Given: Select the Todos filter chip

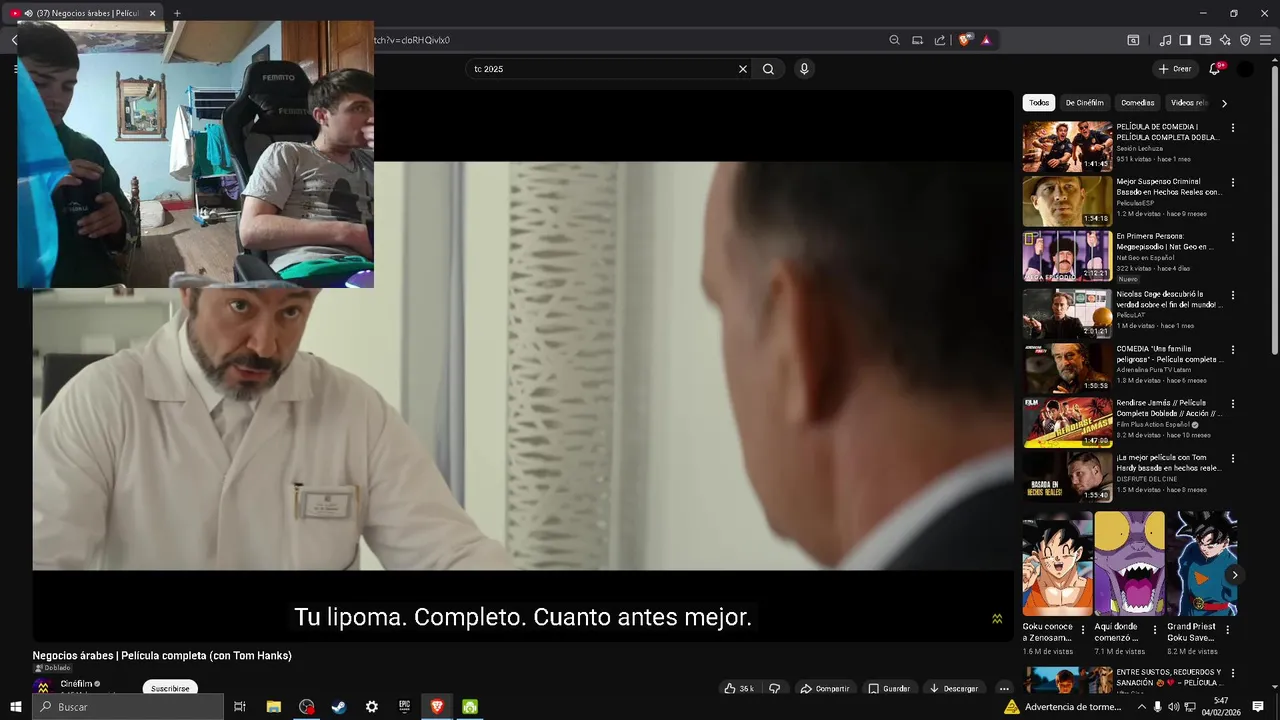Looking at the screenshot, I should (1039, 103).
